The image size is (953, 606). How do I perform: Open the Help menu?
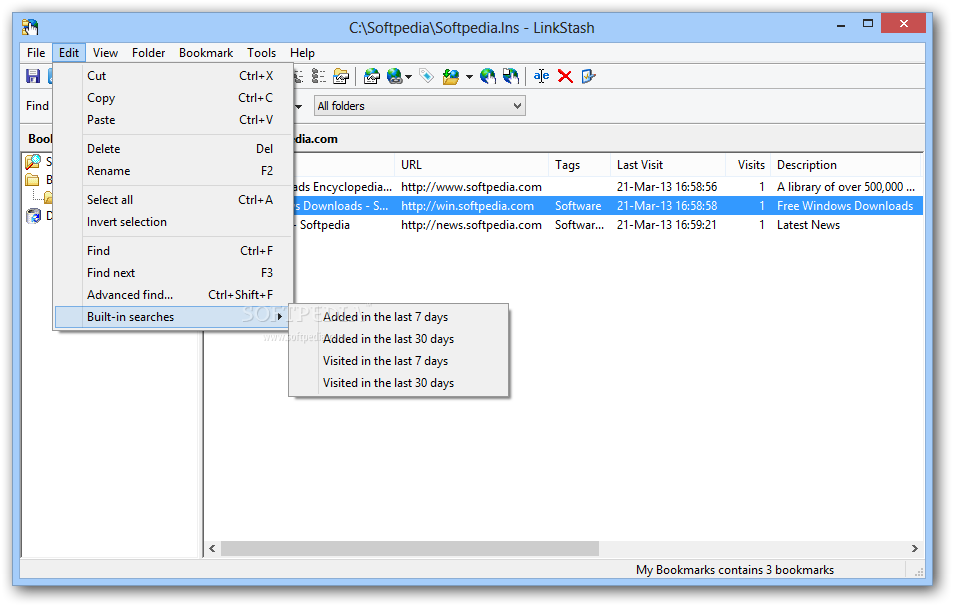[302, 53]
